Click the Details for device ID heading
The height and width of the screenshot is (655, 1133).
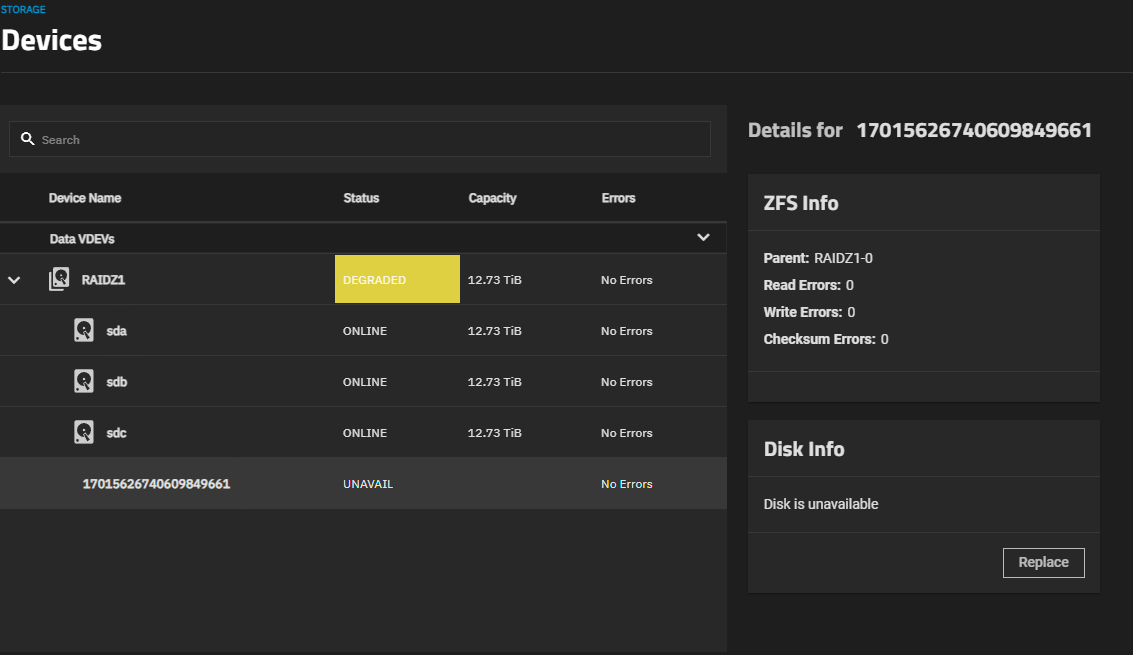(x=920, y=130)
